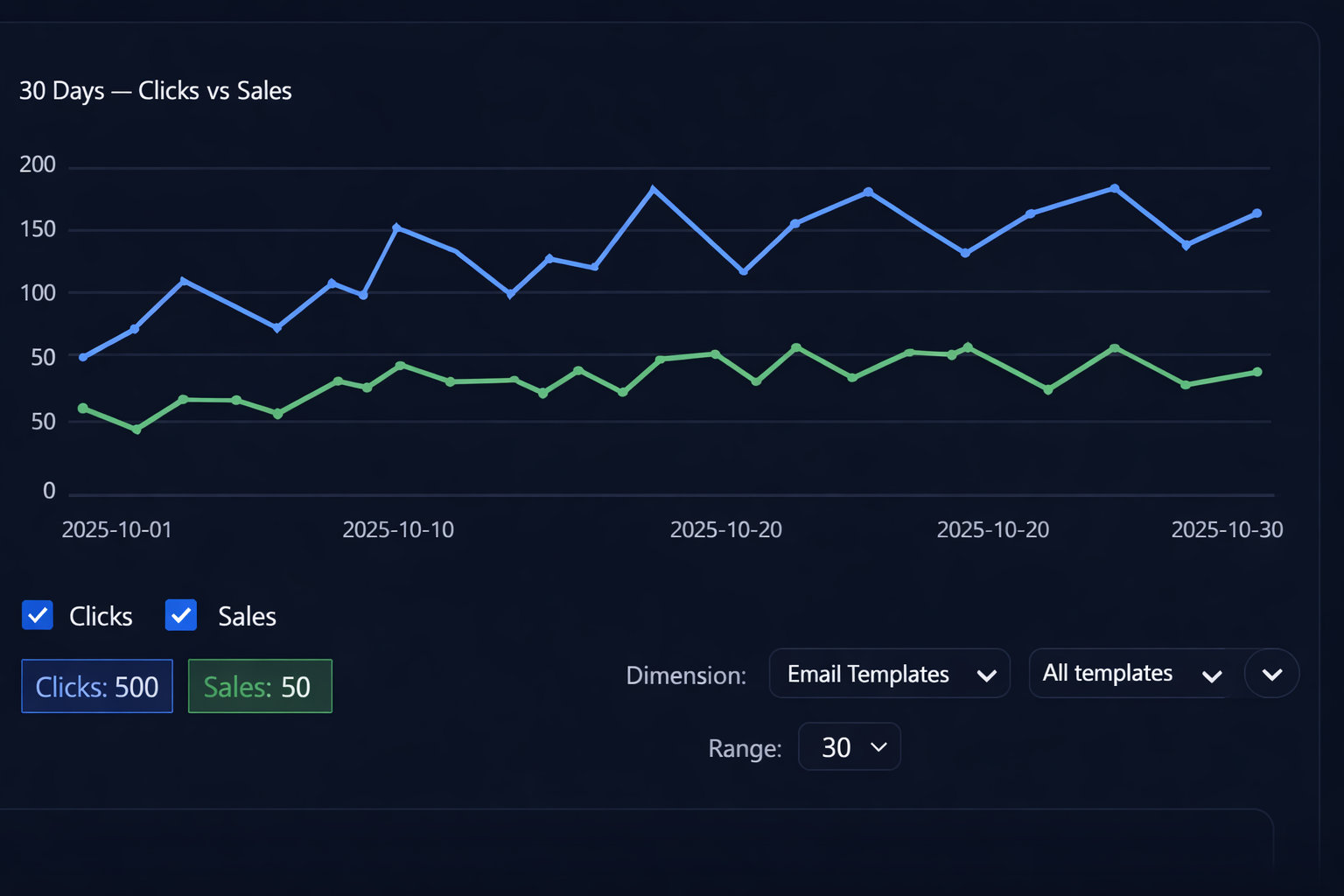The height and width of the screenshot is (896, 1344).
Task: Click the chart title 30 Days — Clicks vs Sales
Action: (156, 90)
